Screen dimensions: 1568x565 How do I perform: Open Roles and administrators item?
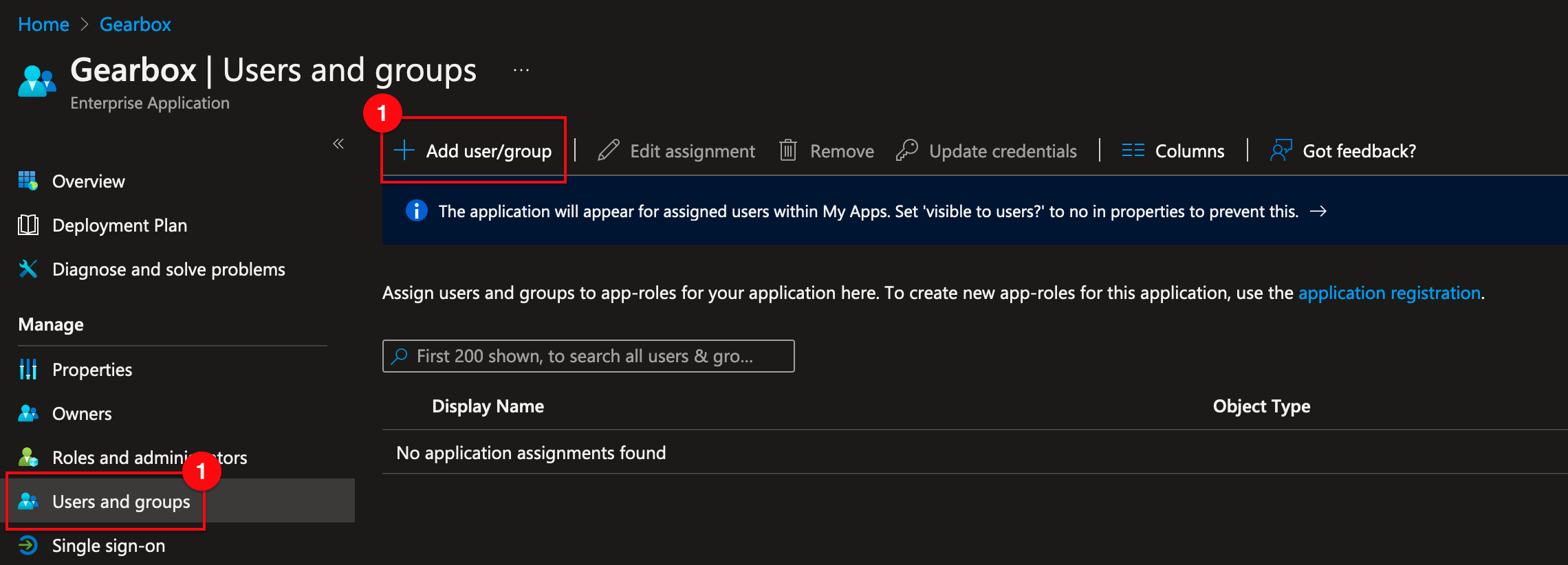[x=150, y=458]
